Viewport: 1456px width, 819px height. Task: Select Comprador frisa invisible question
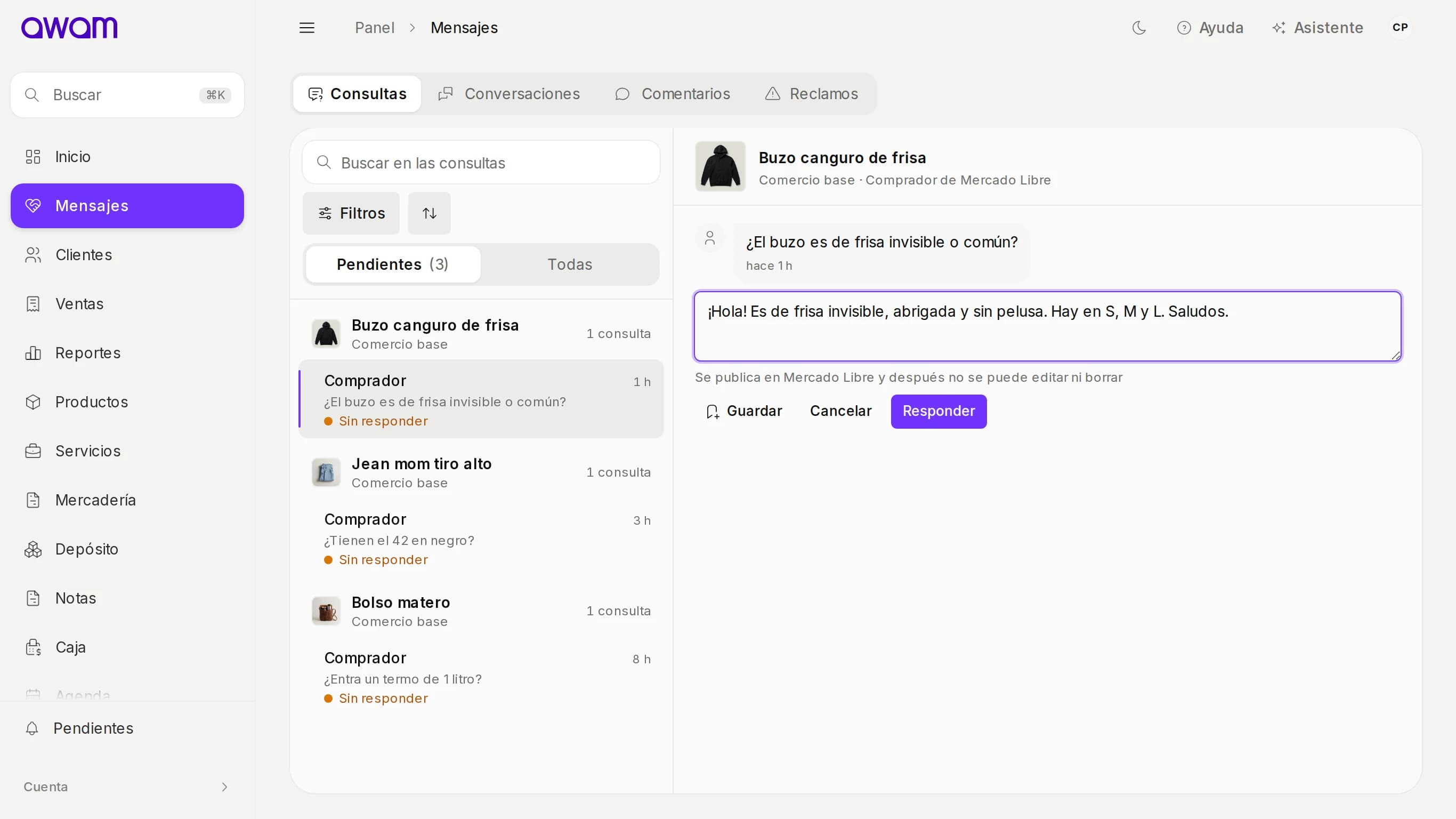481,399
